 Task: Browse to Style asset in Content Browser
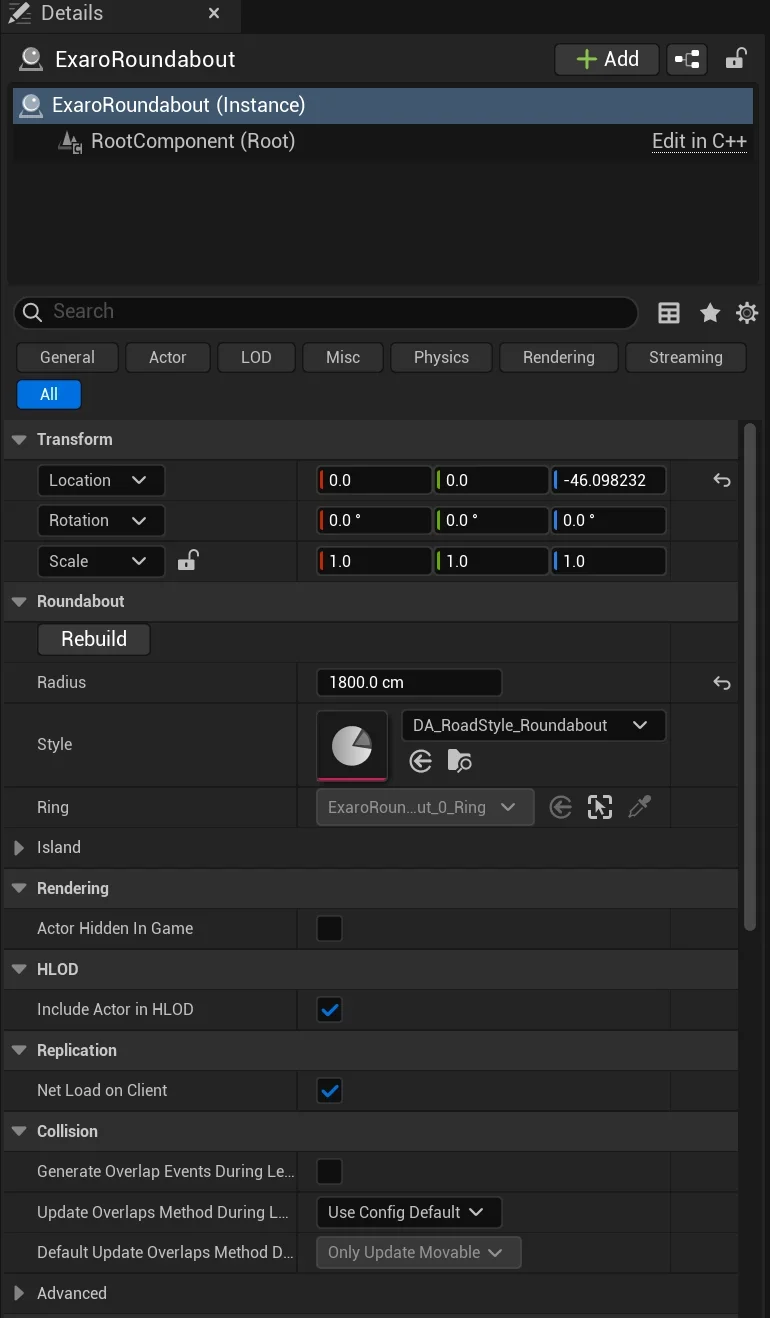tap(459, 762)
